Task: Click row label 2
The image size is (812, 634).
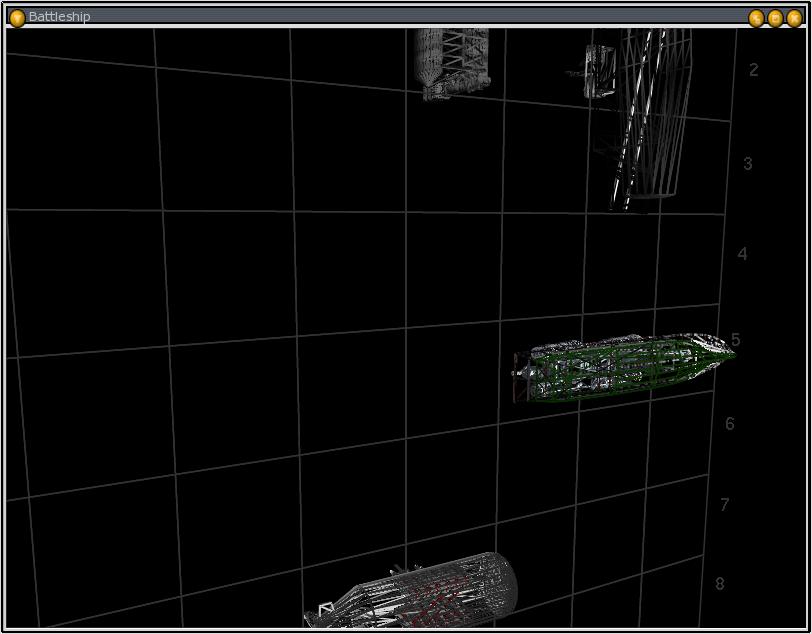Action: [753, 69]
